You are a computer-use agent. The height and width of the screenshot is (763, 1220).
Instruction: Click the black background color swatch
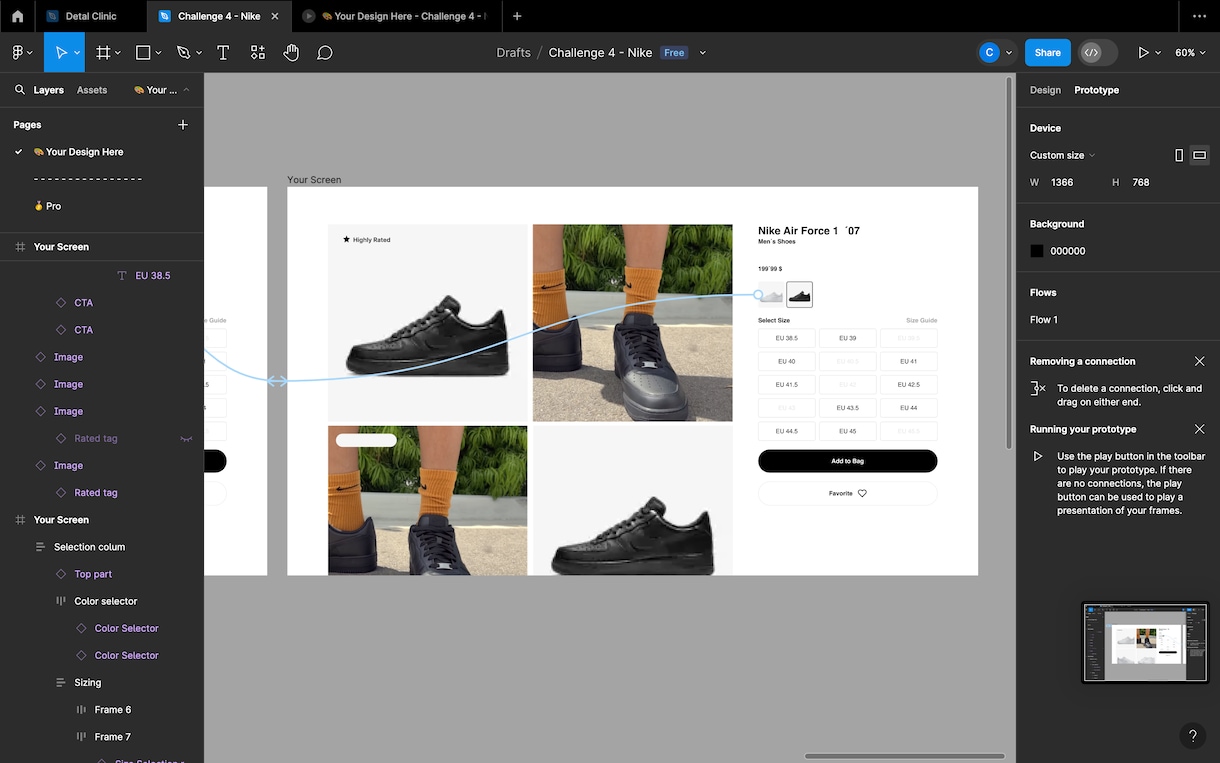[x=1037, y=251]
